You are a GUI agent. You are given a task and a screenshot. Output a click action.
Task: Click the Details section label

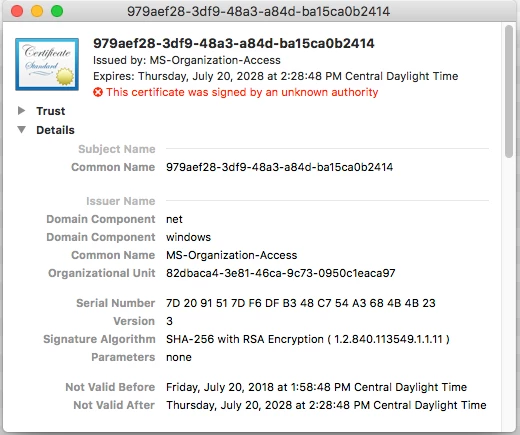55,130
